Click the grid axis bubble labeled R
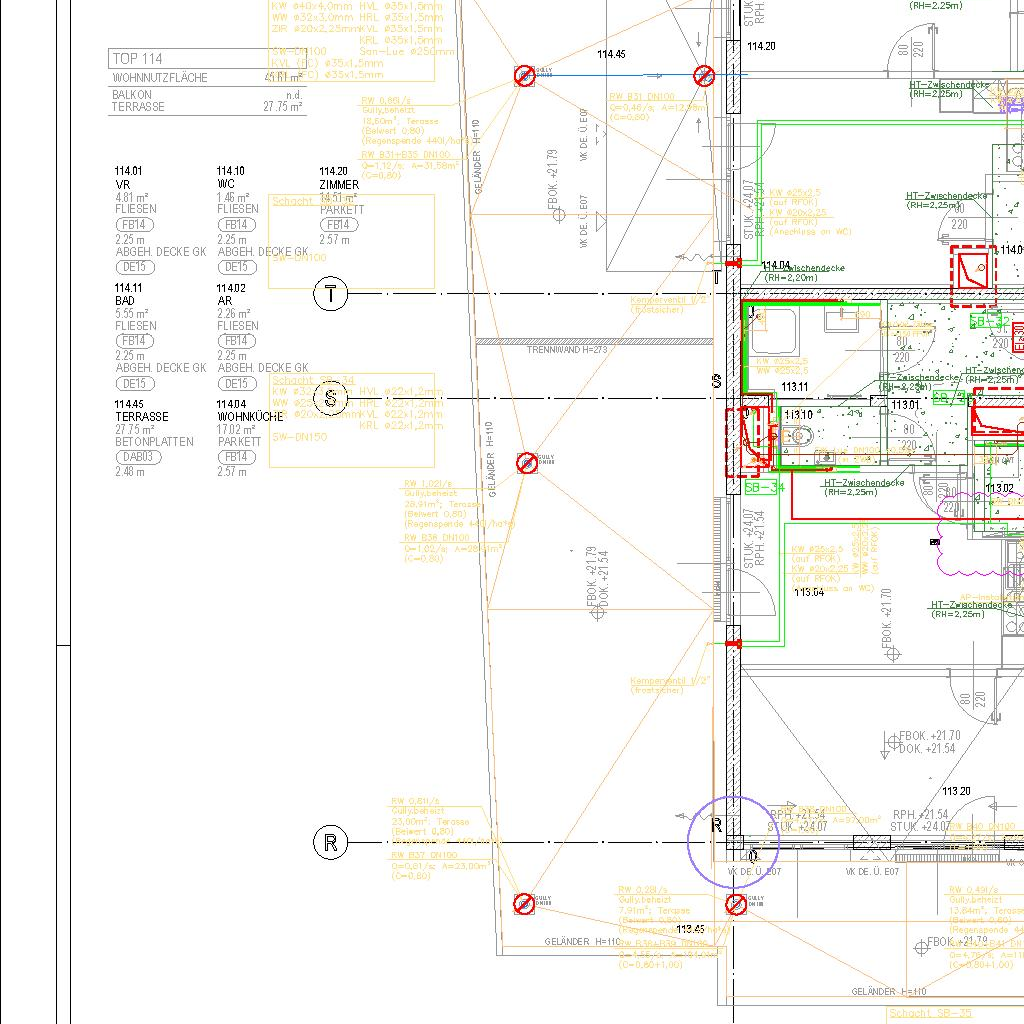 point(331,842)
